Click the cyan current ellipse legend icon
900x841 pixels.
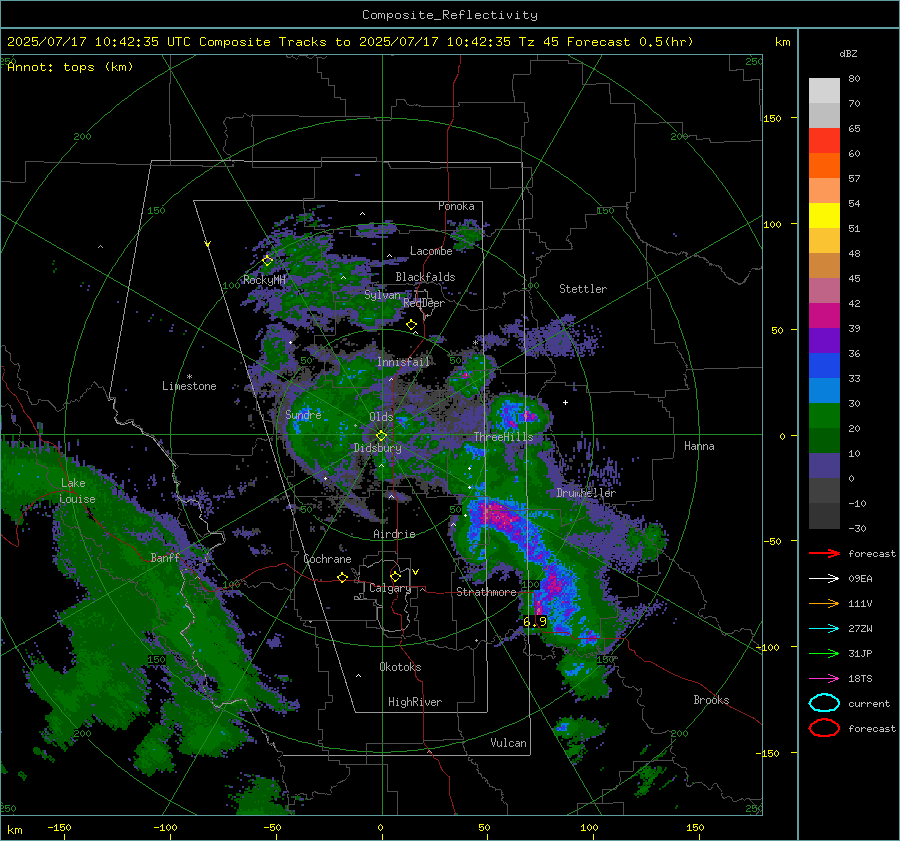click(824, 703)
